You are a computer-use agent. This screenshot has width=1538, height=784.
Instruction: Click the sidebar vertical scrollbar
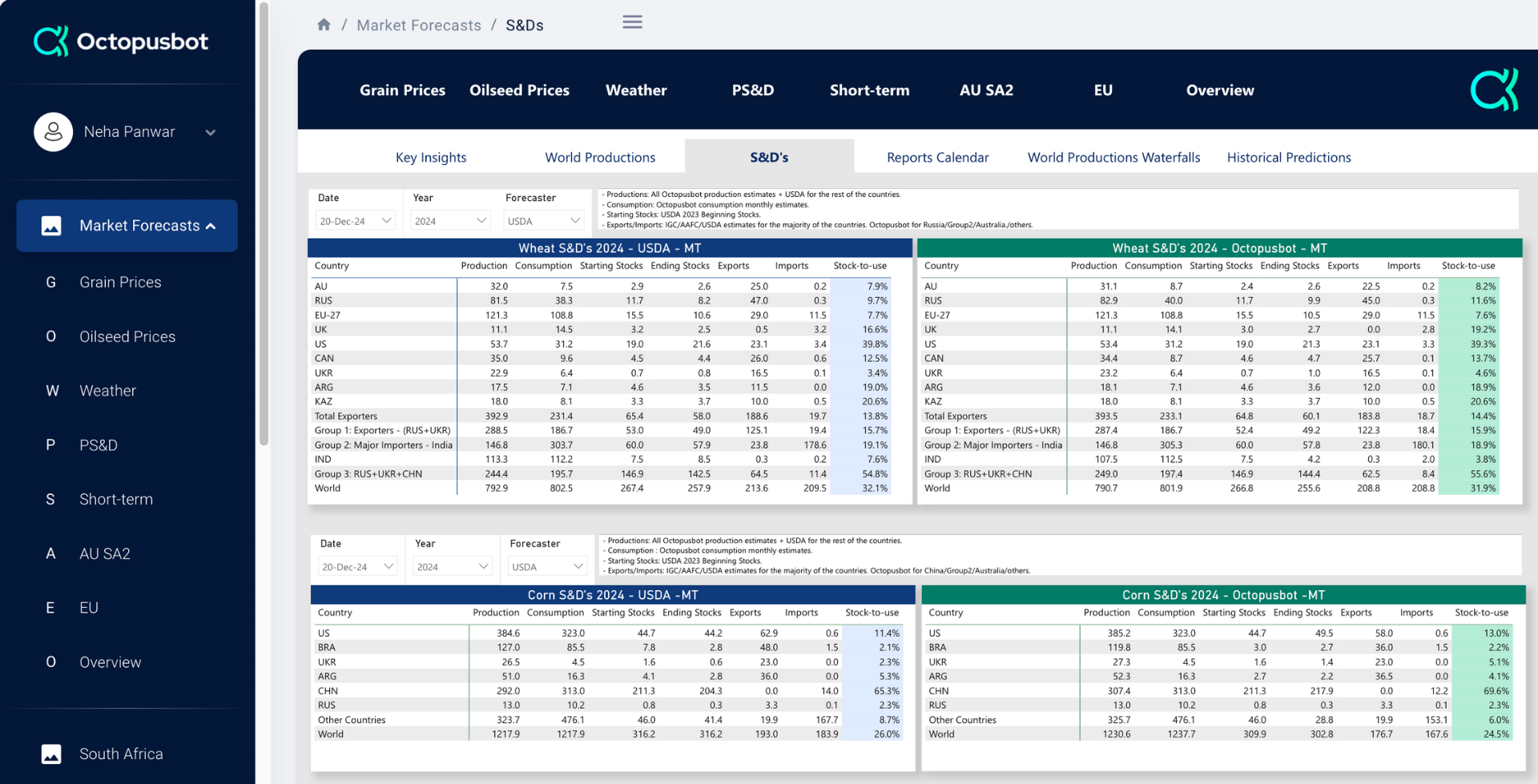[264, 224]
